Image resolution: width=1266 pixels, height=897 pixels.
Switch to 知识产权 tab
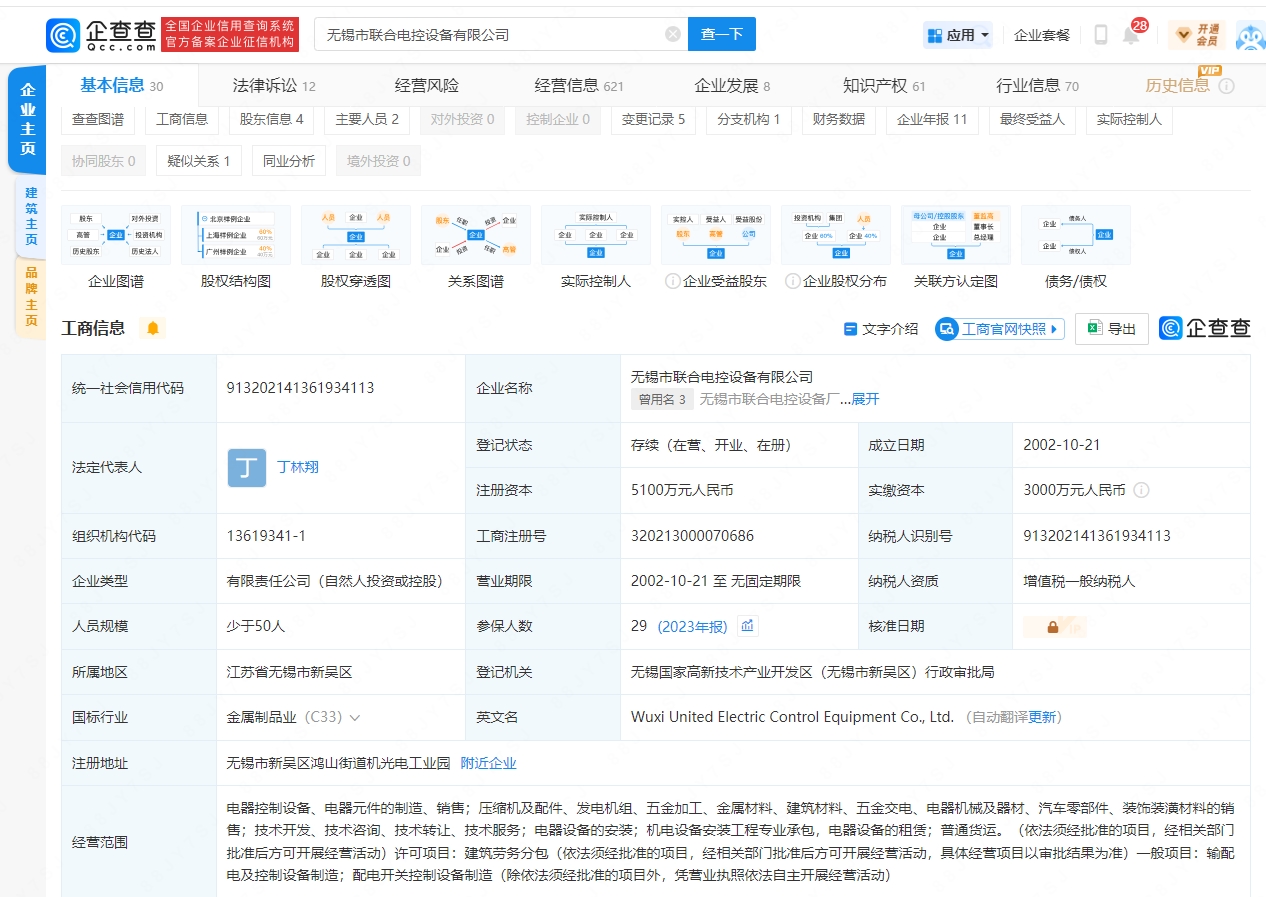click(885, 86)
